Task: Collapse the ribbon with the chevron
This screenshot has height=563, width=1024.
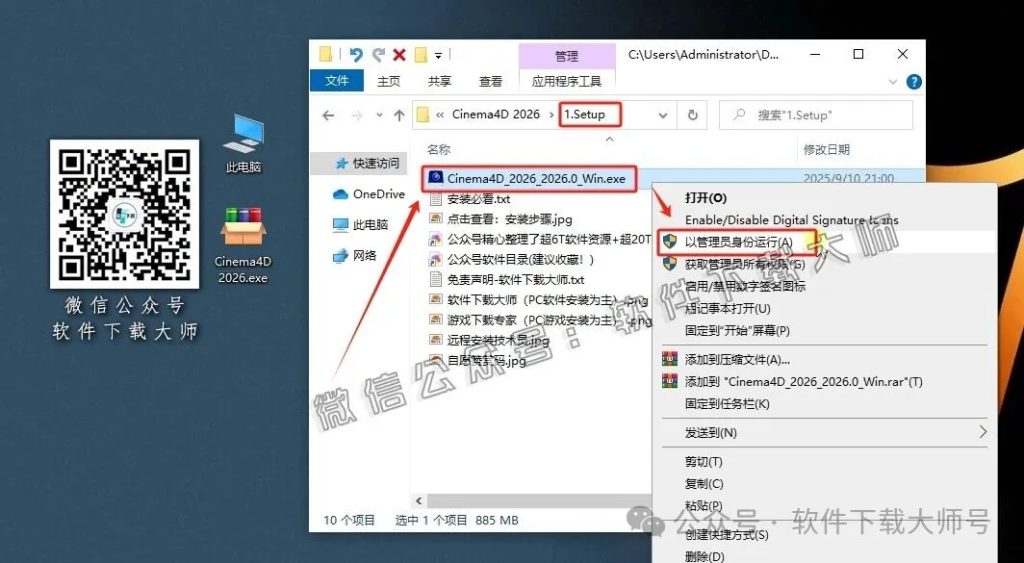Action: point(893,82)
